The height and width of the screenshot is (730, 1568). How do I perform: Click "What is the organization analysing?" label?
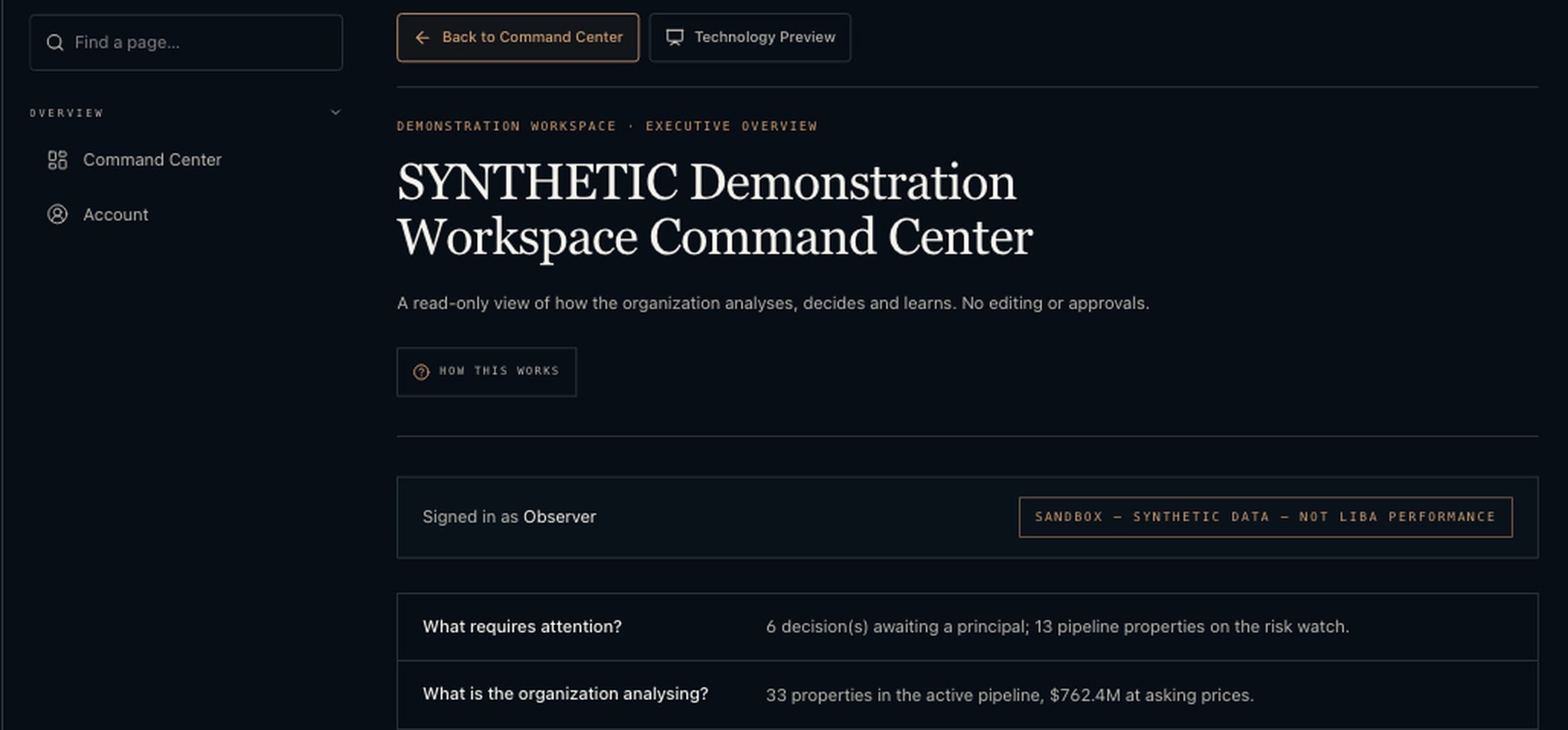[x=566, y=694]
